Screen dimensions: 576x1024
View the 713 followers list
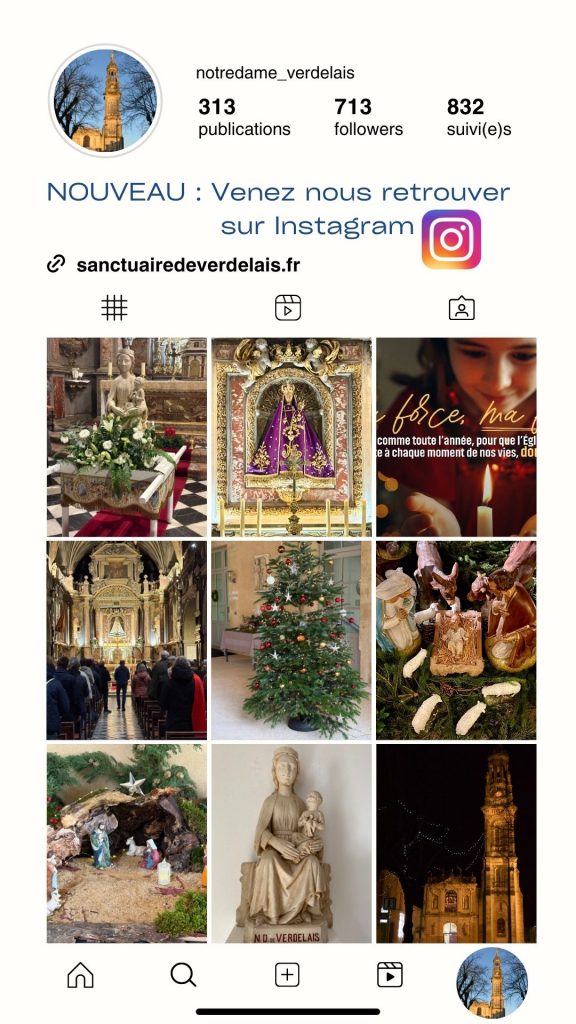point(368,118)
